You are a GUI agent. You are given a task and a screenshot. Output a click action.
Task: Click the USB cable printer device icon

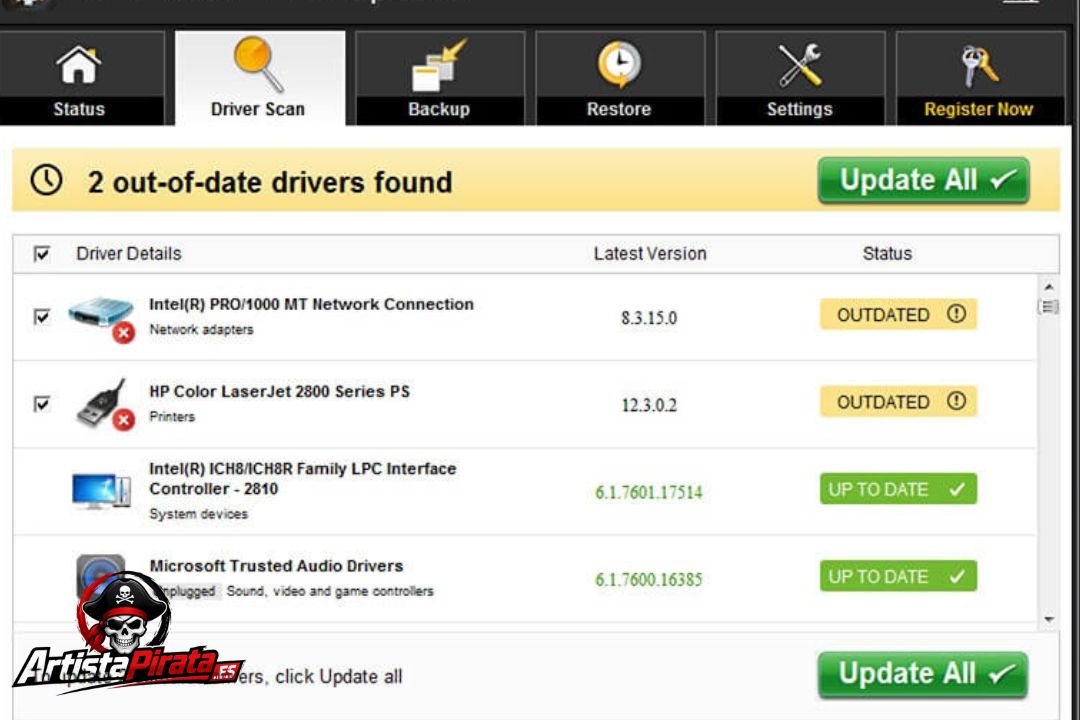[103, 404]
